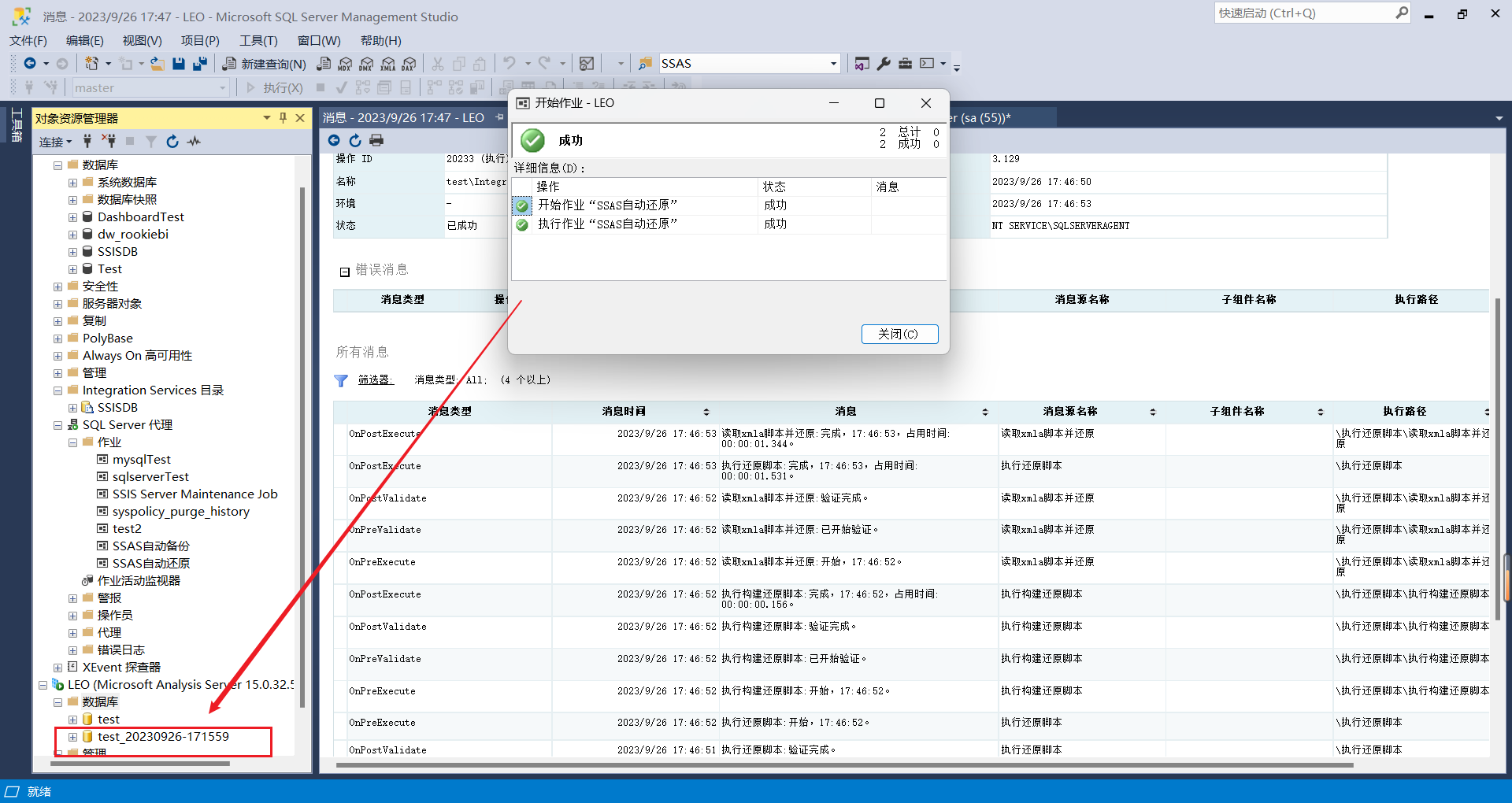Screen dimensions: 1512x803
Task: Click the disconnect plug icon in Object Explorer
Action: pos(109,142)
